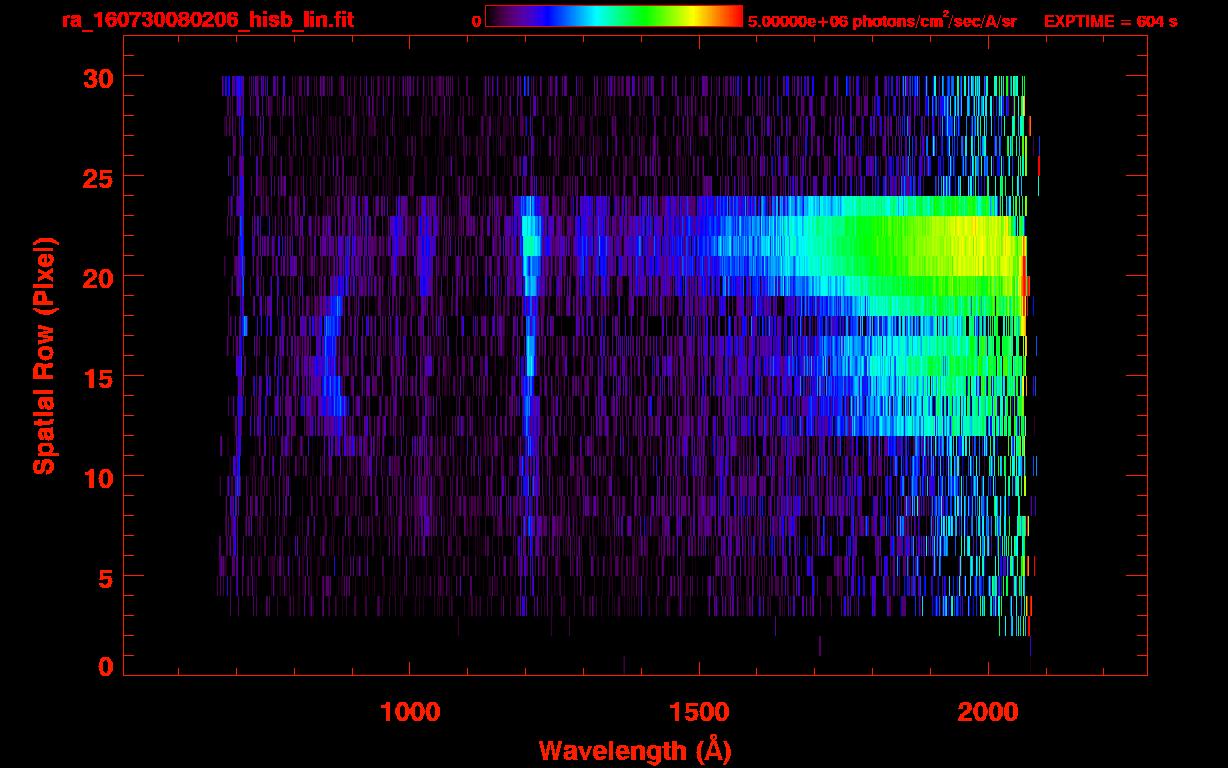Click the 1500 wavelength tick label
1228x768 pixels.
click(699, 711)
